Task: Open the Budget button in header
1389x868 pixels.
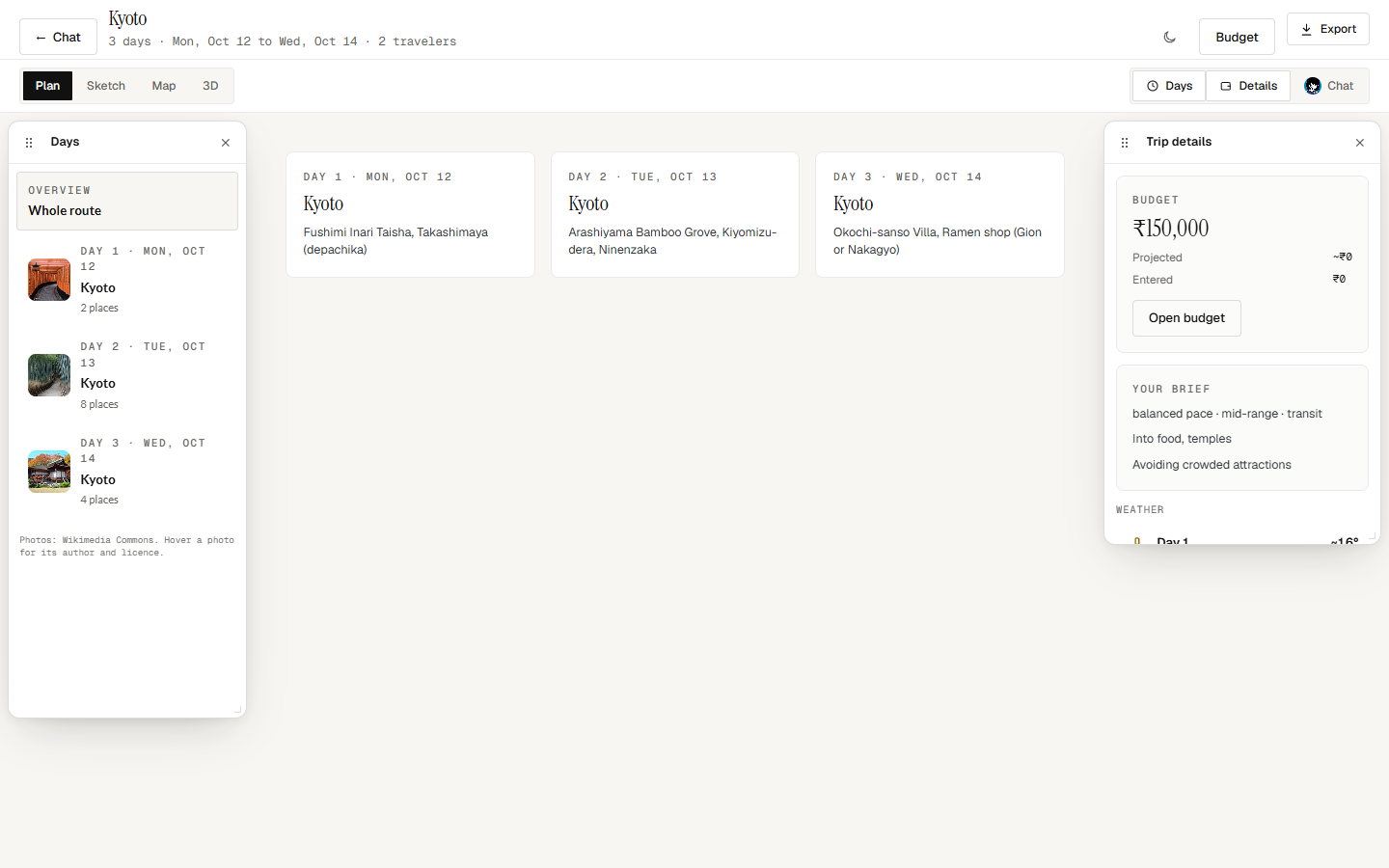Action: pyautogui.click(x=1237, y=38)
